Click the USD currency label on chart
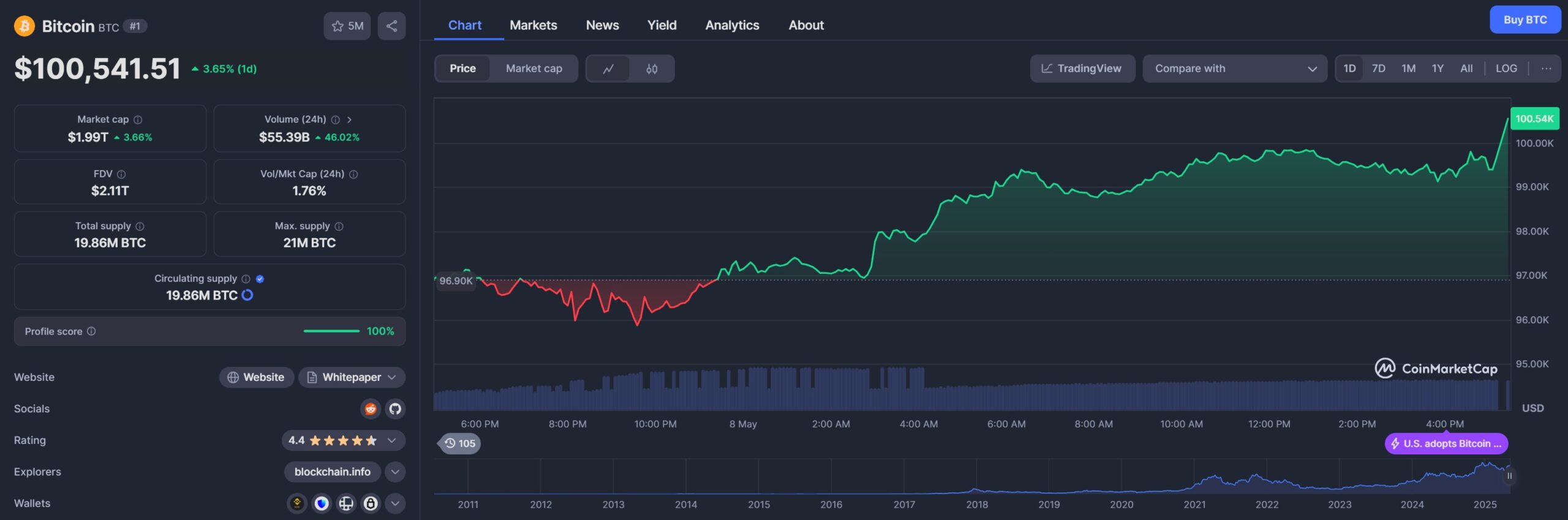The height and width of the screenshot is (520, 1568). point(1532,408)
